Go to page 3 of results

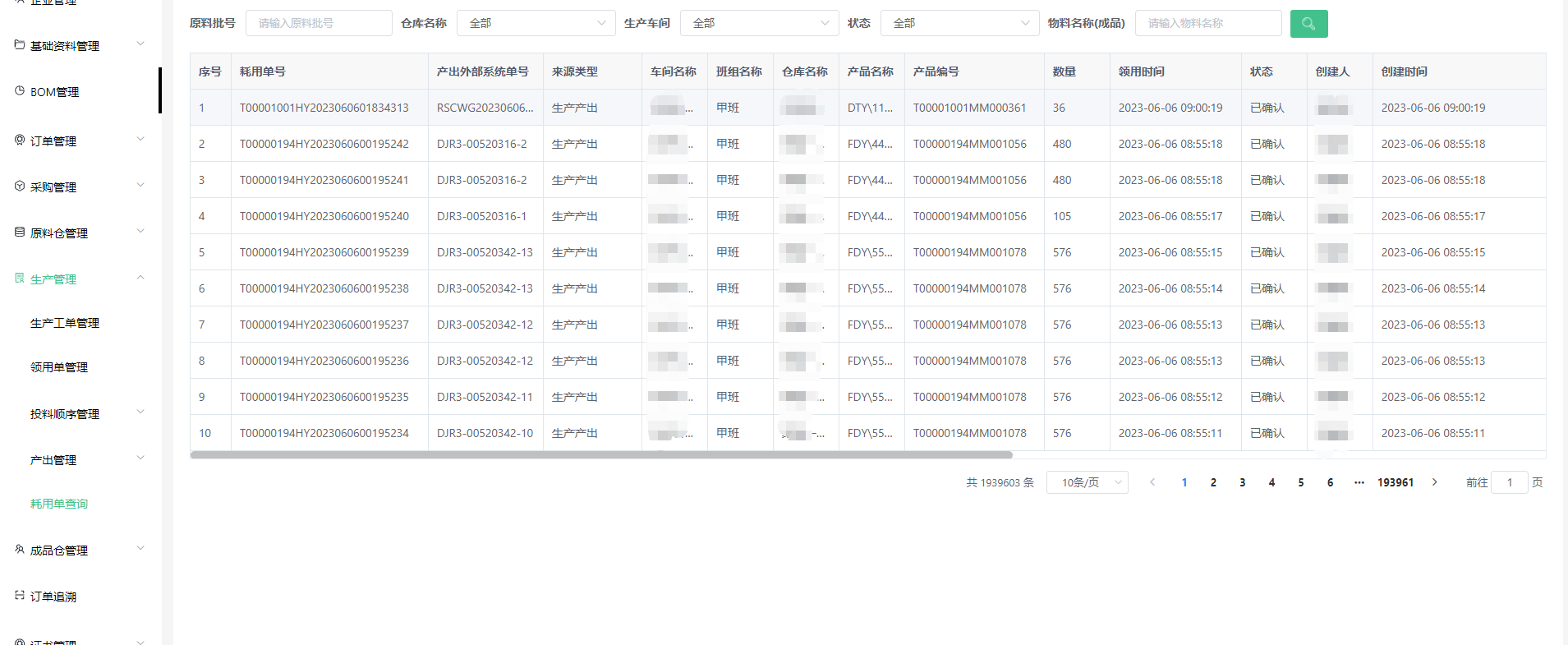[1242, 482]
